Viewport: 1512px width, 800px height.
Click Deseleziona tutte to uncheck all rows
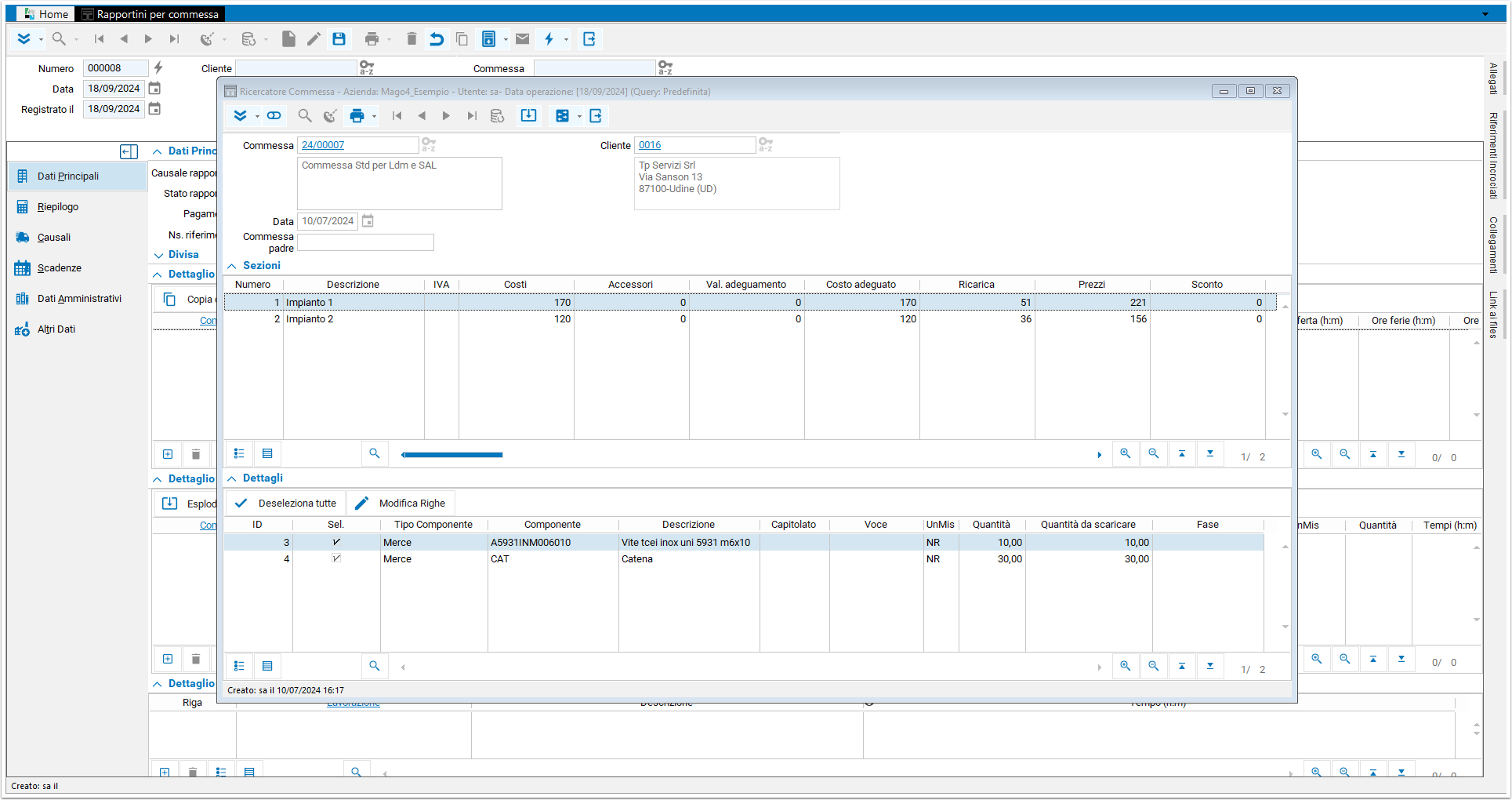pos(287,504)
